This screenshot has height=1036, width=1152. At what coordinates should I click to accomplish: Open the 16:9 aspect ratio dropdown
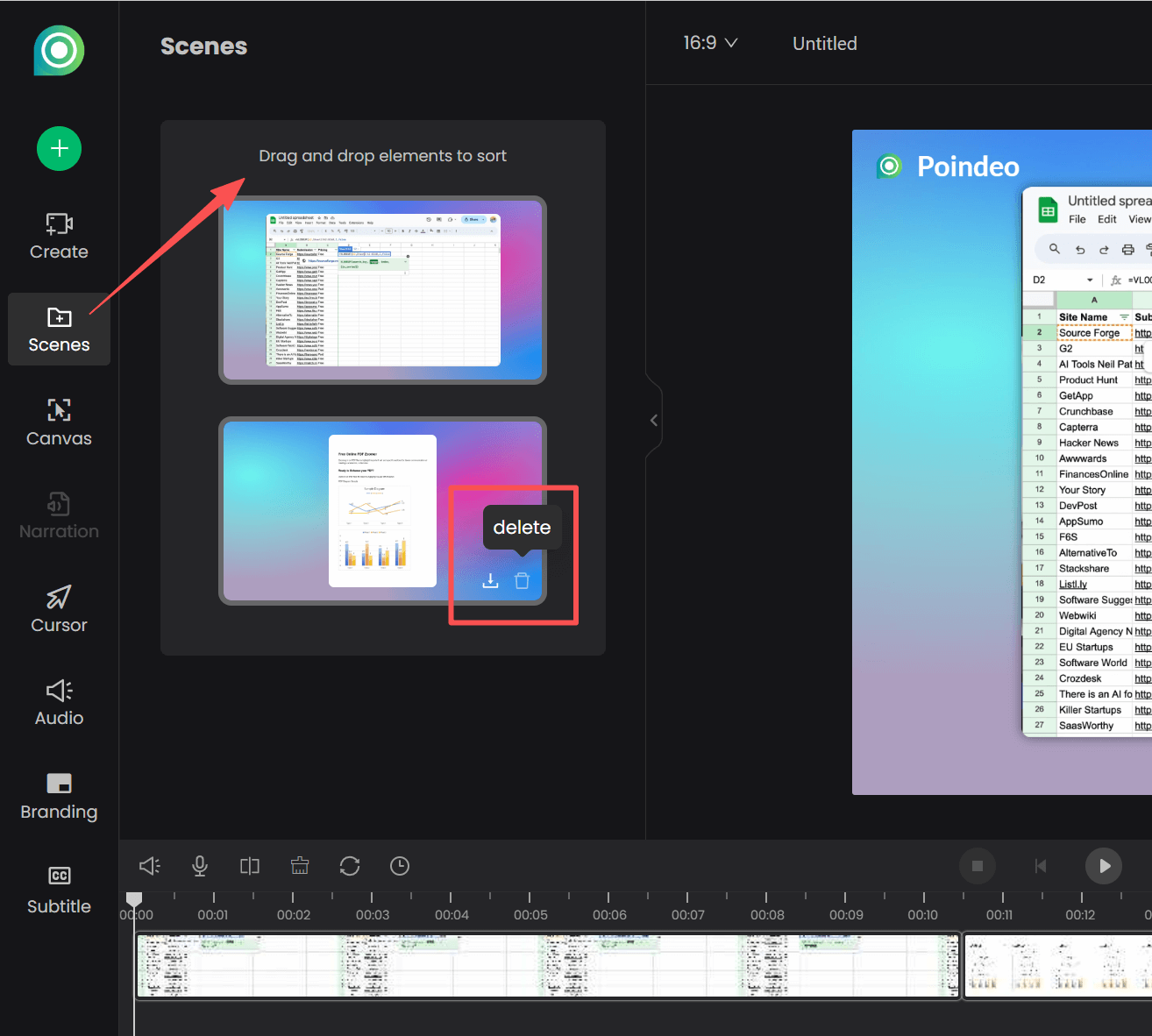(710, 42)
